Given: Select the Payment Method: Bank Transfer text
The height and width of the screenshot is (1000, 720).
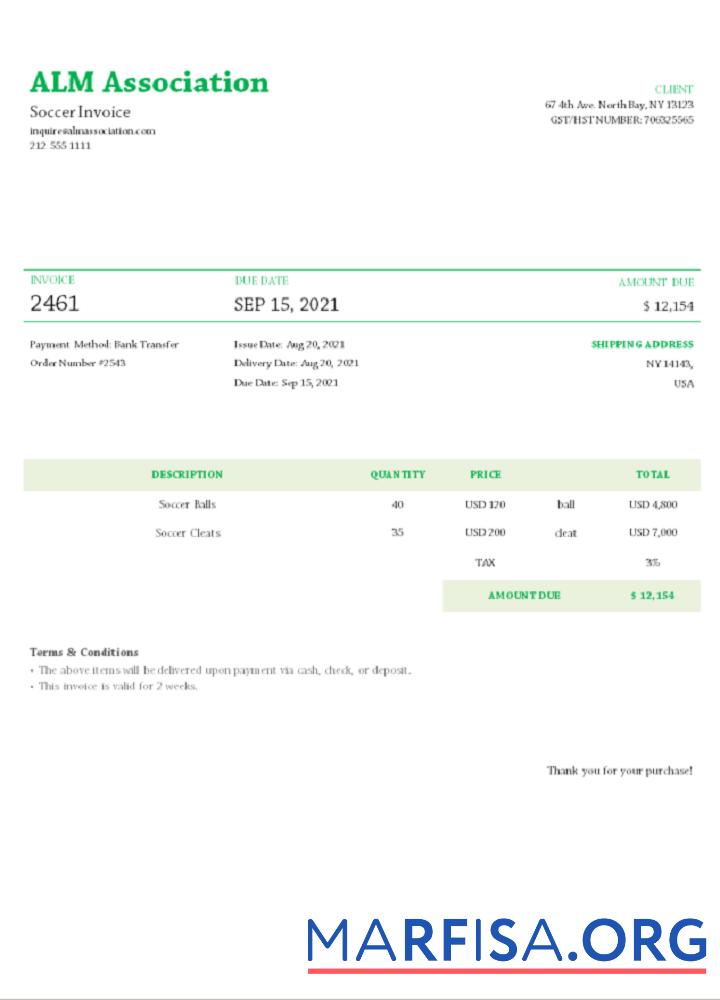Looking at the screenshot, I should [x=104, y=344].
